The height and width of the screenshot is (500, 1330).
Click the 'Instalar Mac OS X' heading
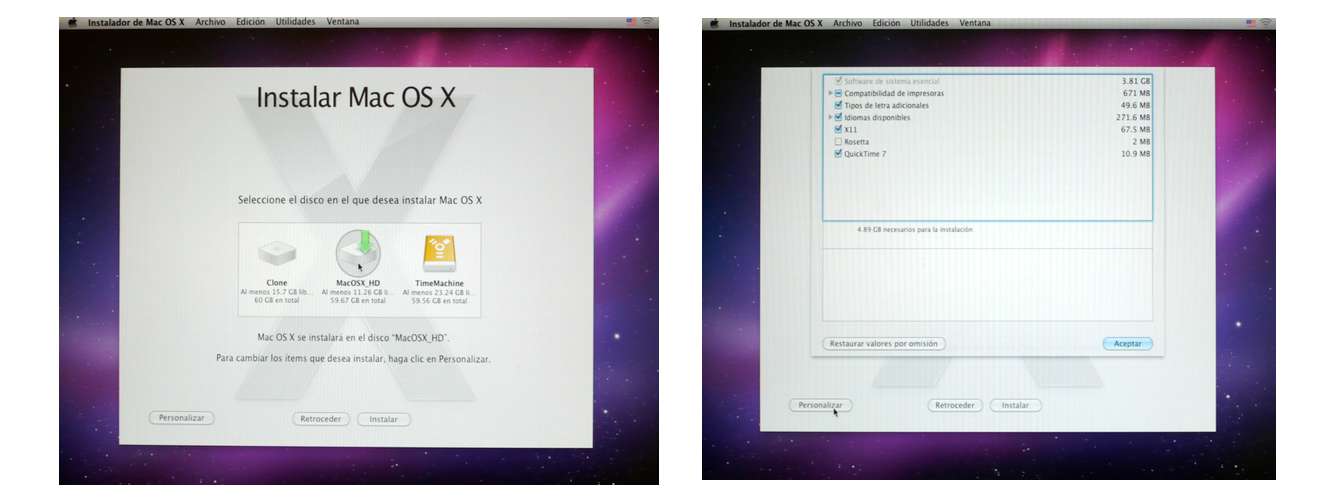[x=356, y=98]
